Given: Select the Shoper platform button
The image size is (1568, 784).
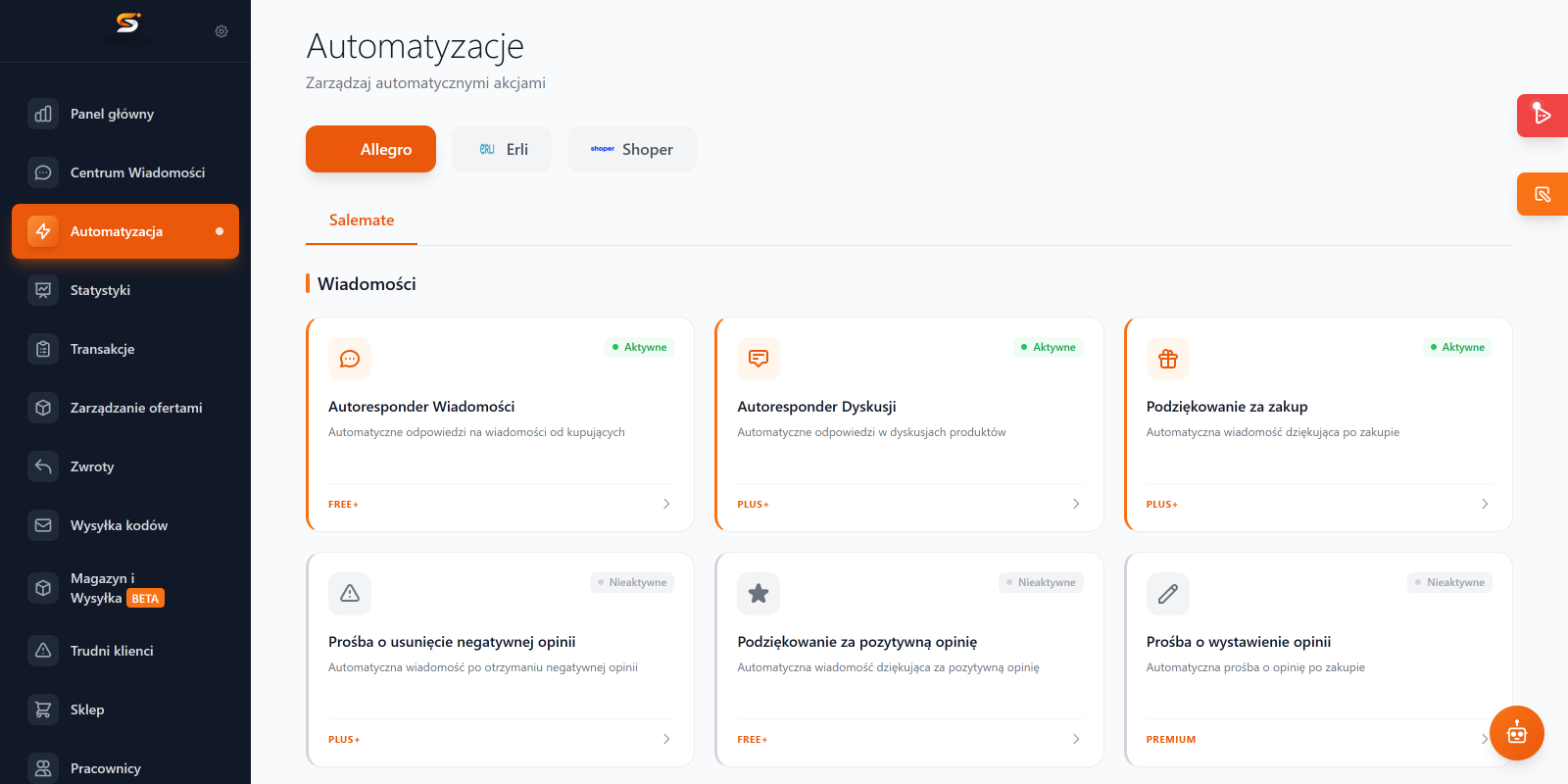Looking at the screenshot, I should click(632, 149).
